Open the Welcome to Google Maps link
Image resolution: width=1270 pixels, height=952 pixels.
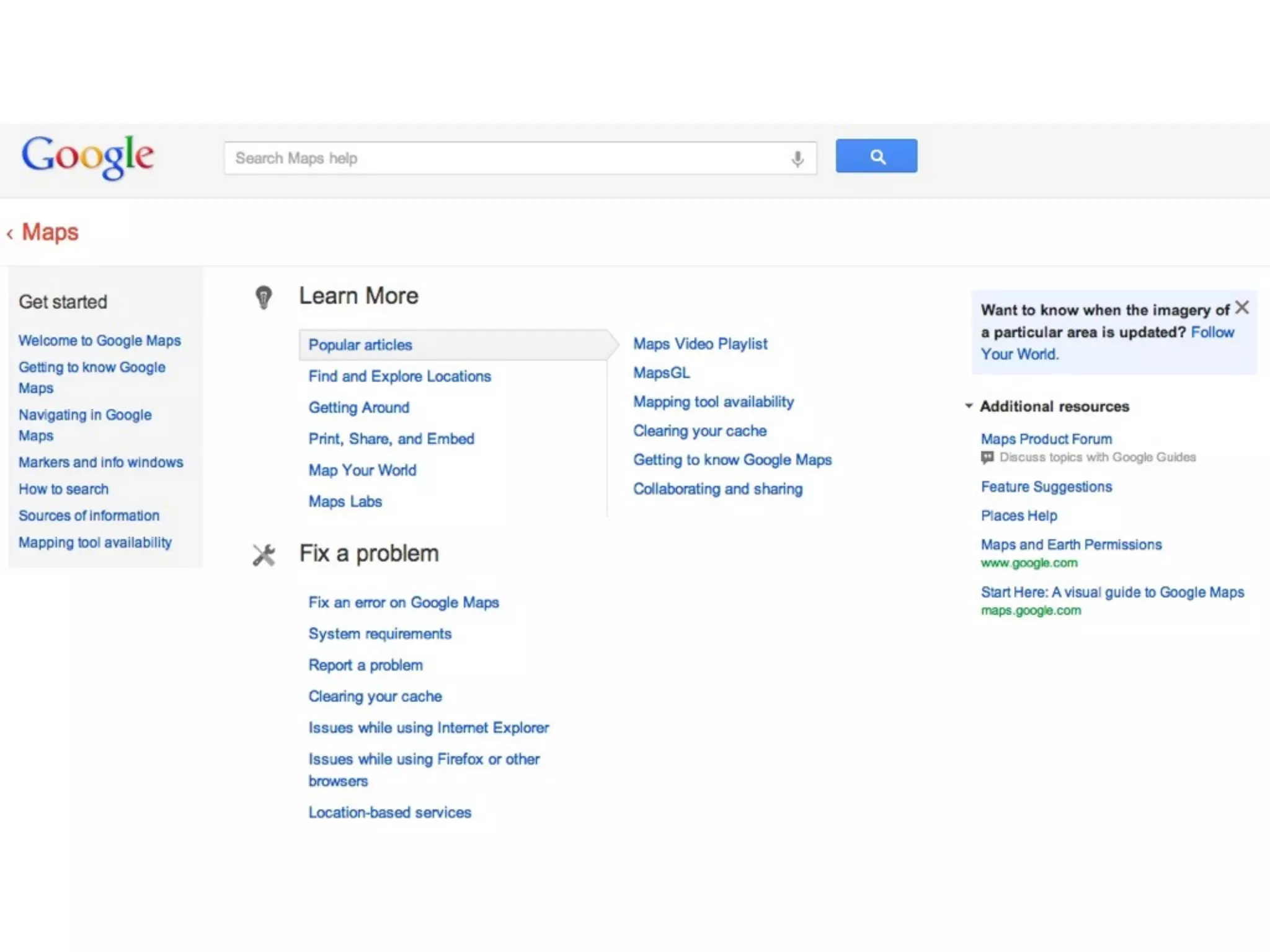click(100, 340)
